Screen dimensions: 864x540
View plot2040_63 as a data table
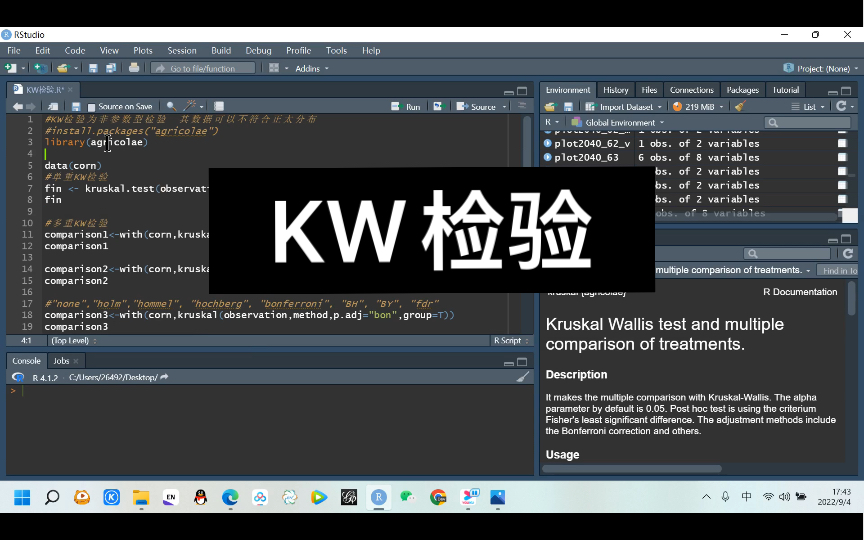pos(842,157)
